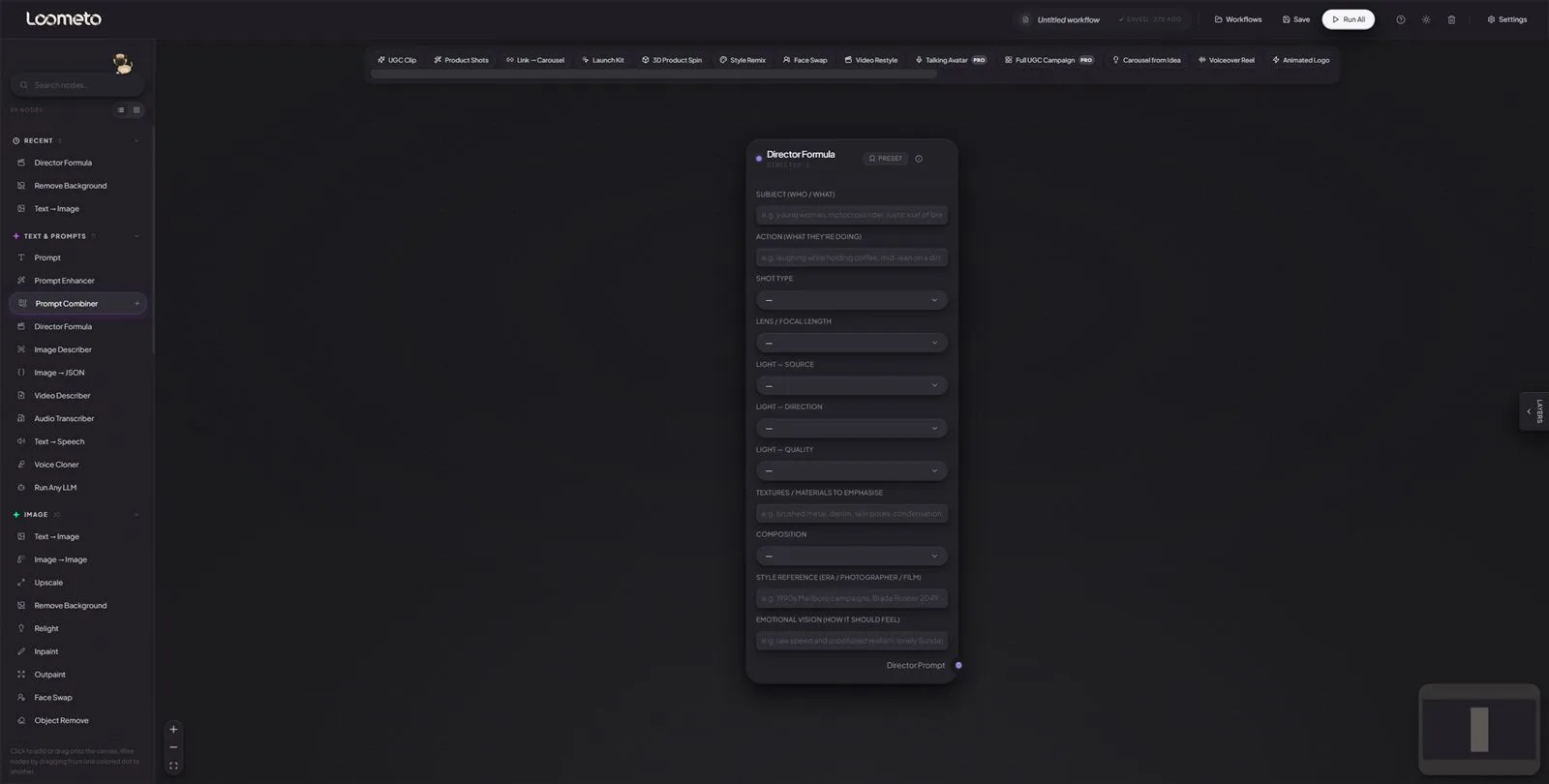Save the workflow
The height and width of the screenshot is (784, 1549).
pos(1295,19)
